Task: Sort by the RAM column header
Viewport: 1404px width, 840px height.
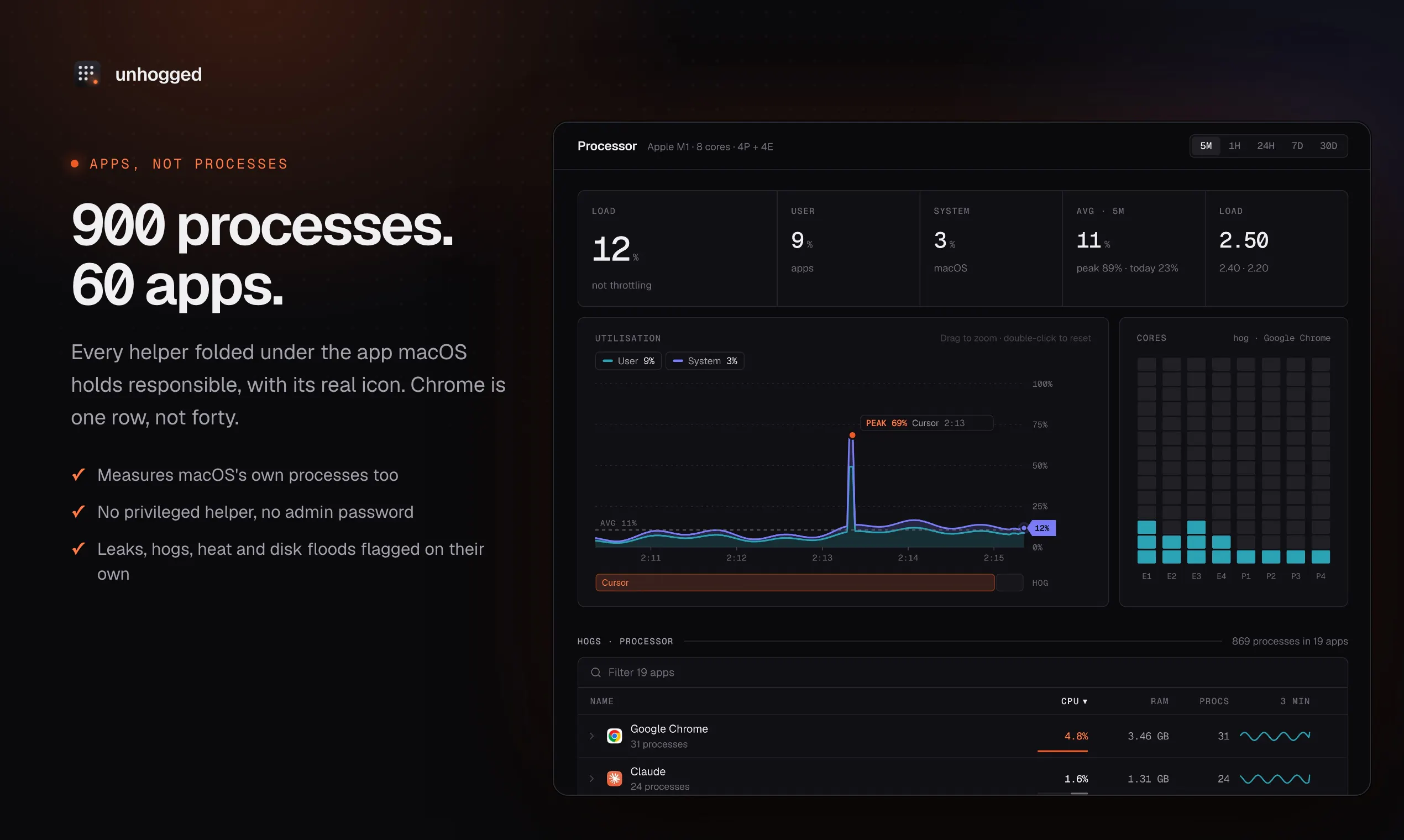Action: point(1159,701)
